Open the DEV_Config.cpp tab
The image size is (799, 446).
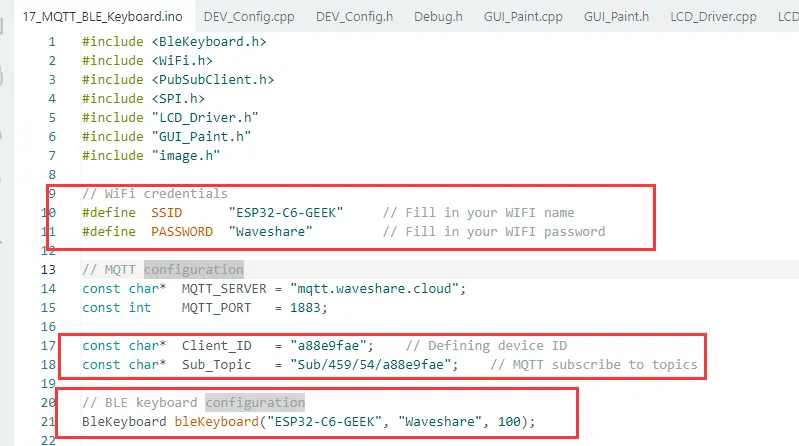coord(249,16)
